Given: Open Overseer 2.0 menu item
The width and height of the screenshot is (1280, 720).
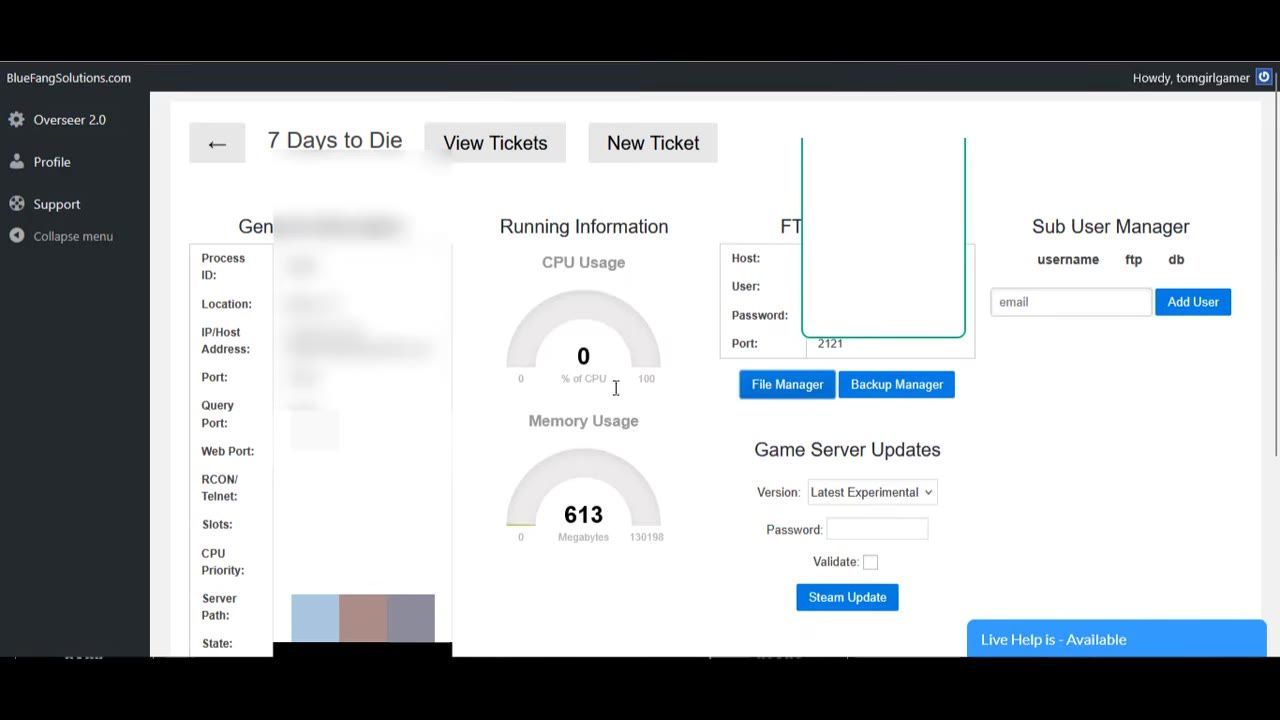Looking at the screenshot, I should 69,120.
